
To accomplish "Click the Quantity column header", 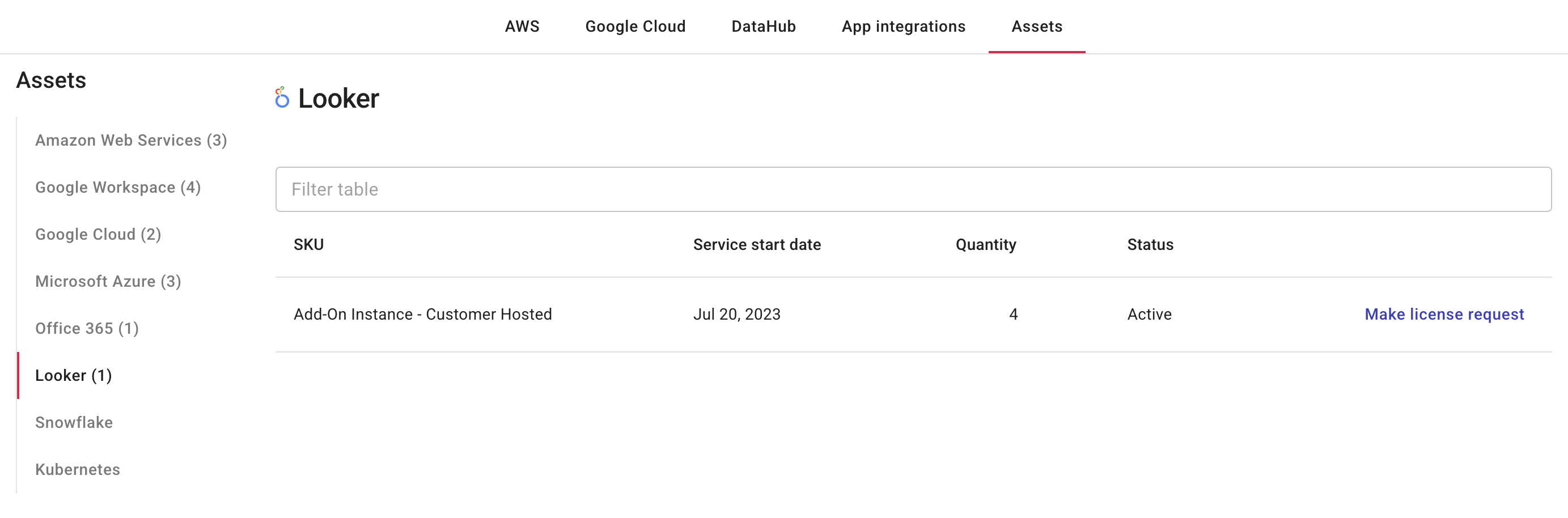I will pyautogui.click(x=985, y=245).
